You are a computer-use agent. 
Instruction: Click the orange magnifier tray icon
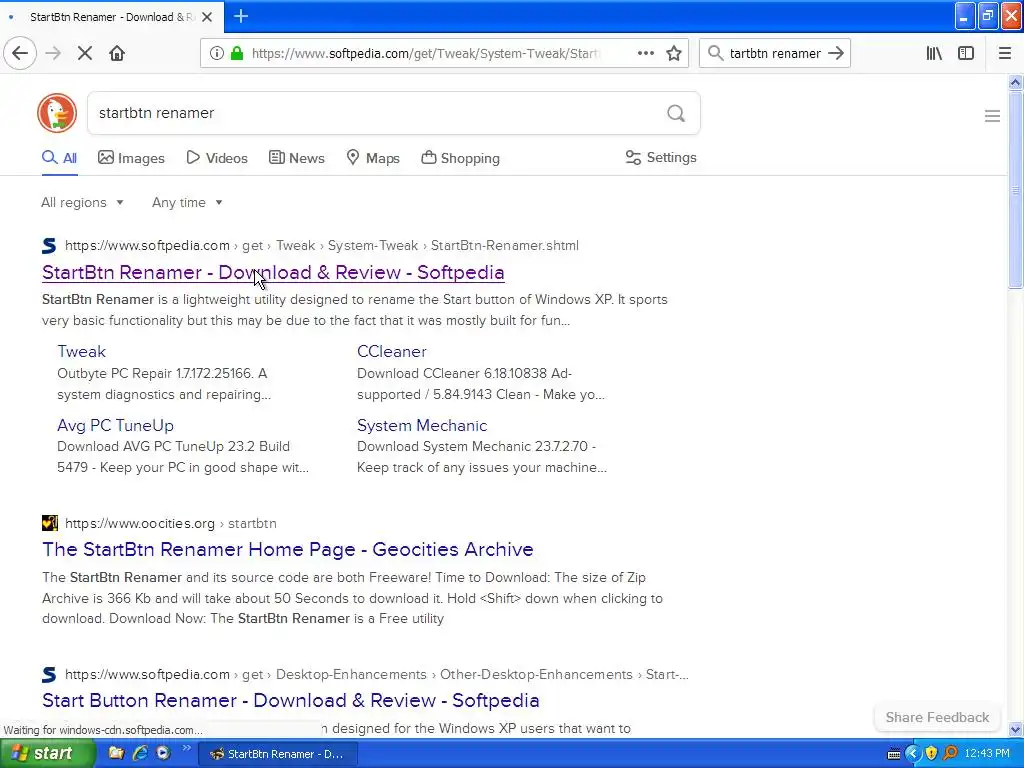[950, 753]
